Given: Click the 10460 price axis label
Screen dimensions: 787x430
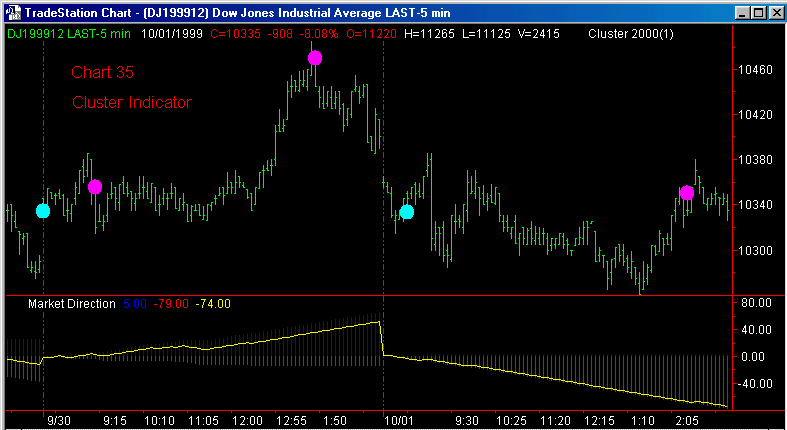Looking at the screenshot, I should [755, 70].
